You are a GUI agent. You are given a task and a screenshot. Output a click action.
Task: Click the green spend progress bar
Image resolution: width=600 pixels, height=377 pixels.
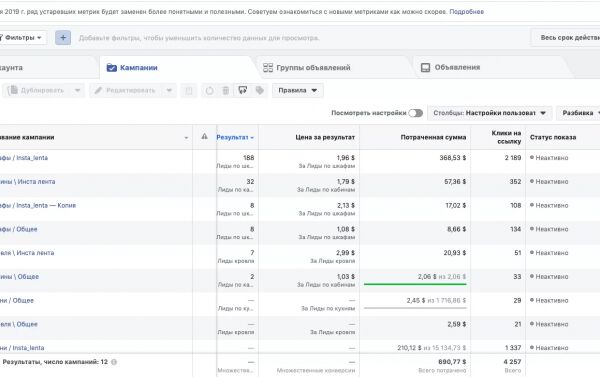tap(415, 284)
